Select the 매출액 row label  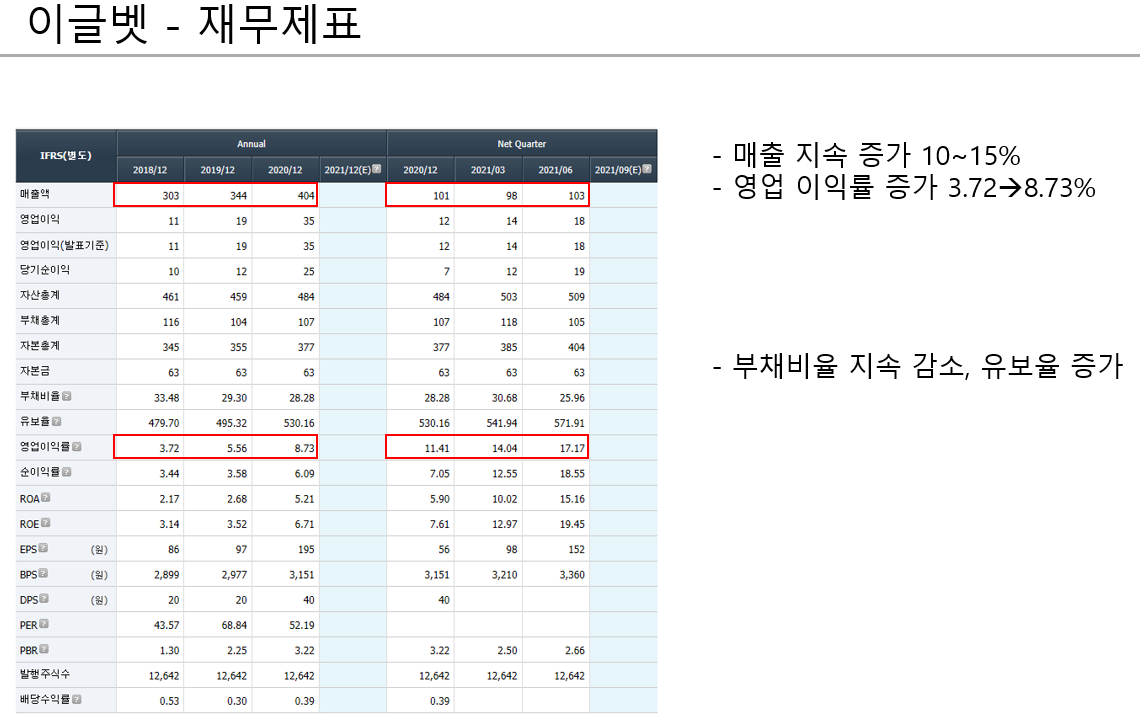point(34,194)
